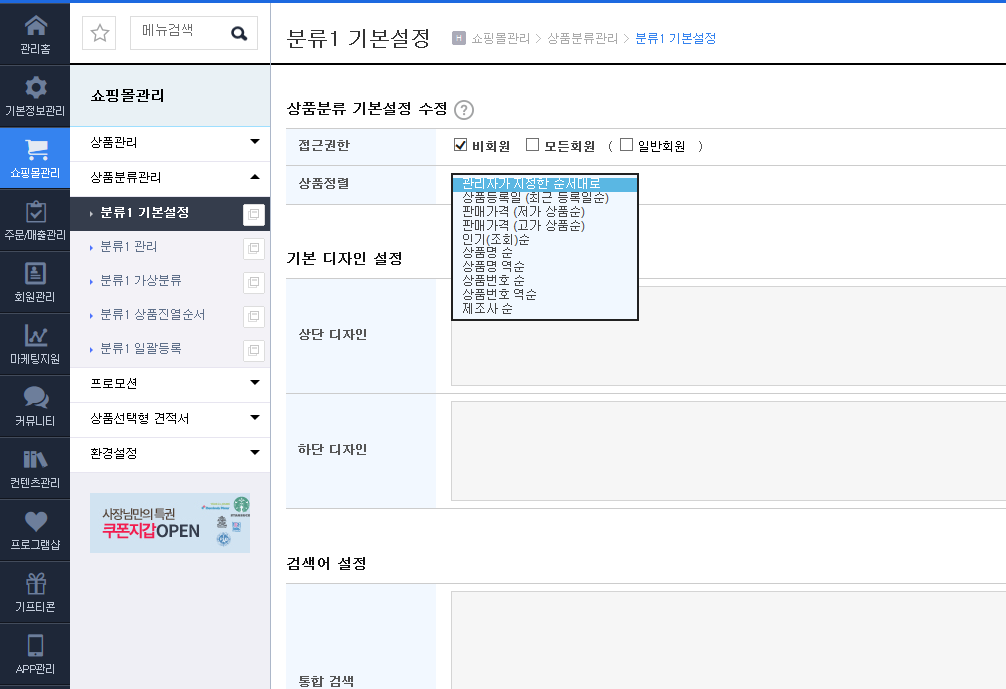Click the 쿠폰지갑 OPEN banner
The height and width of the screenshot is (689, 1006).
pos(170,523)
